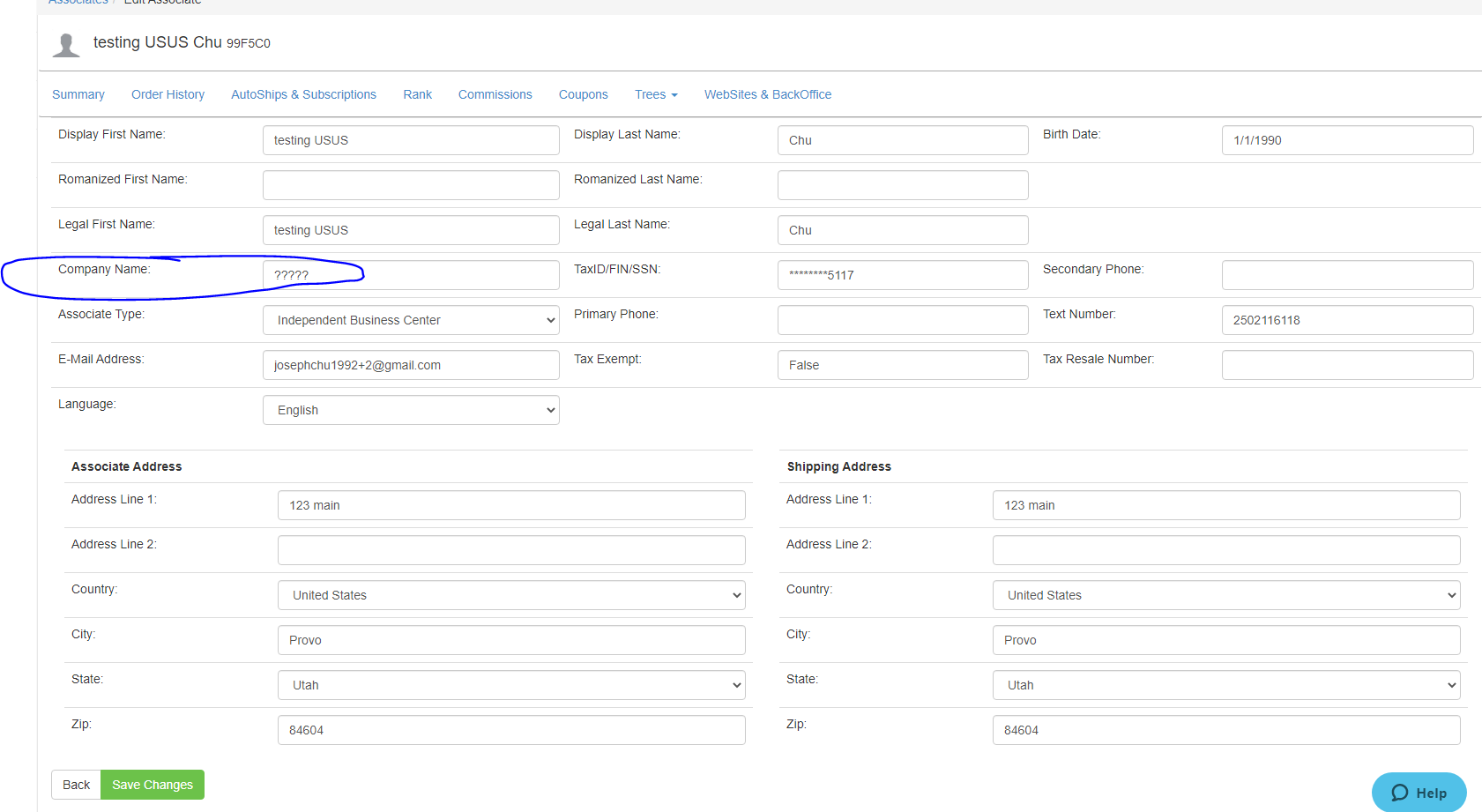Select the Primary Phone input field

tap(902, 320)
